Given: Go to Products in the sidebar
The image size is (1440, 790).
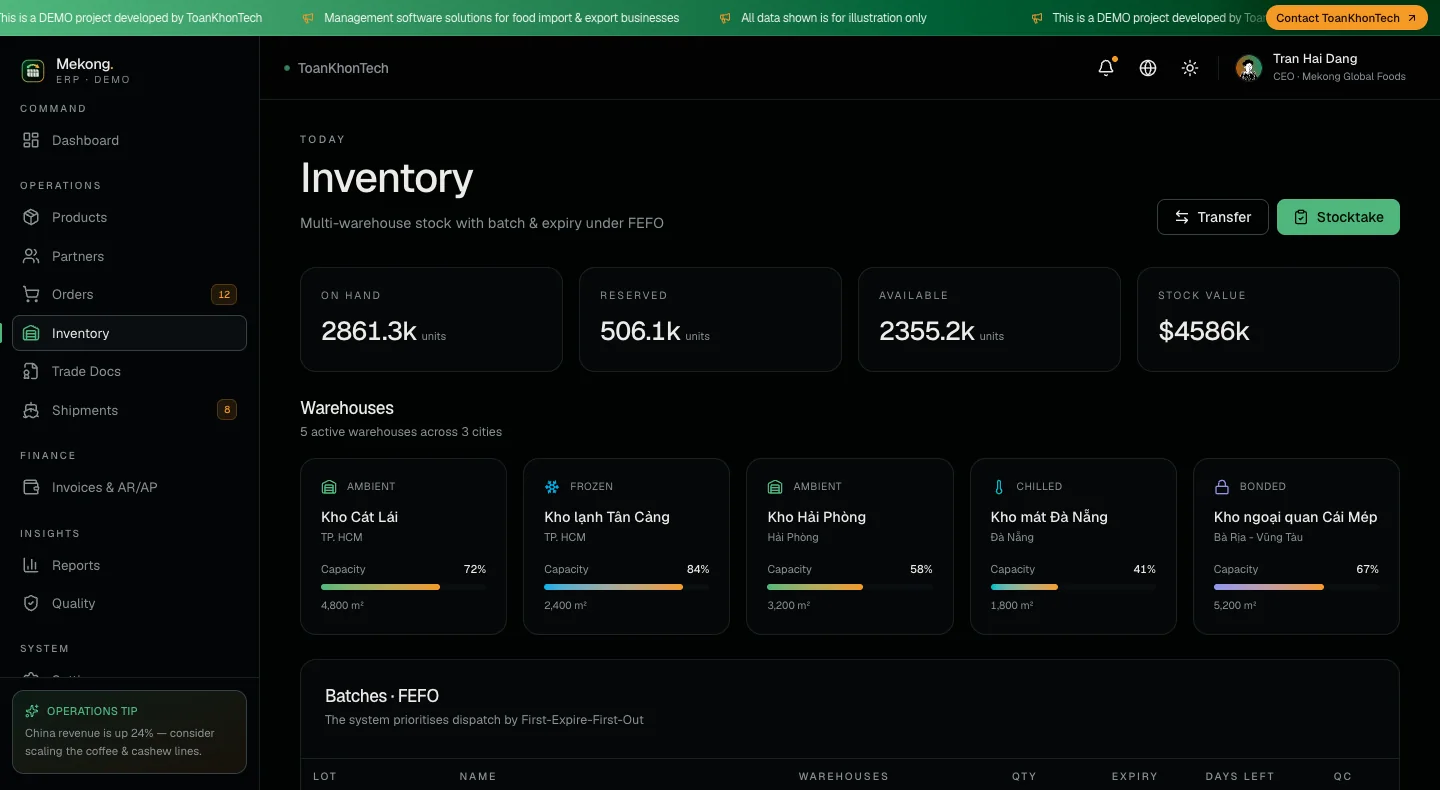Looking at the screenshot, I should coord(129,218).
